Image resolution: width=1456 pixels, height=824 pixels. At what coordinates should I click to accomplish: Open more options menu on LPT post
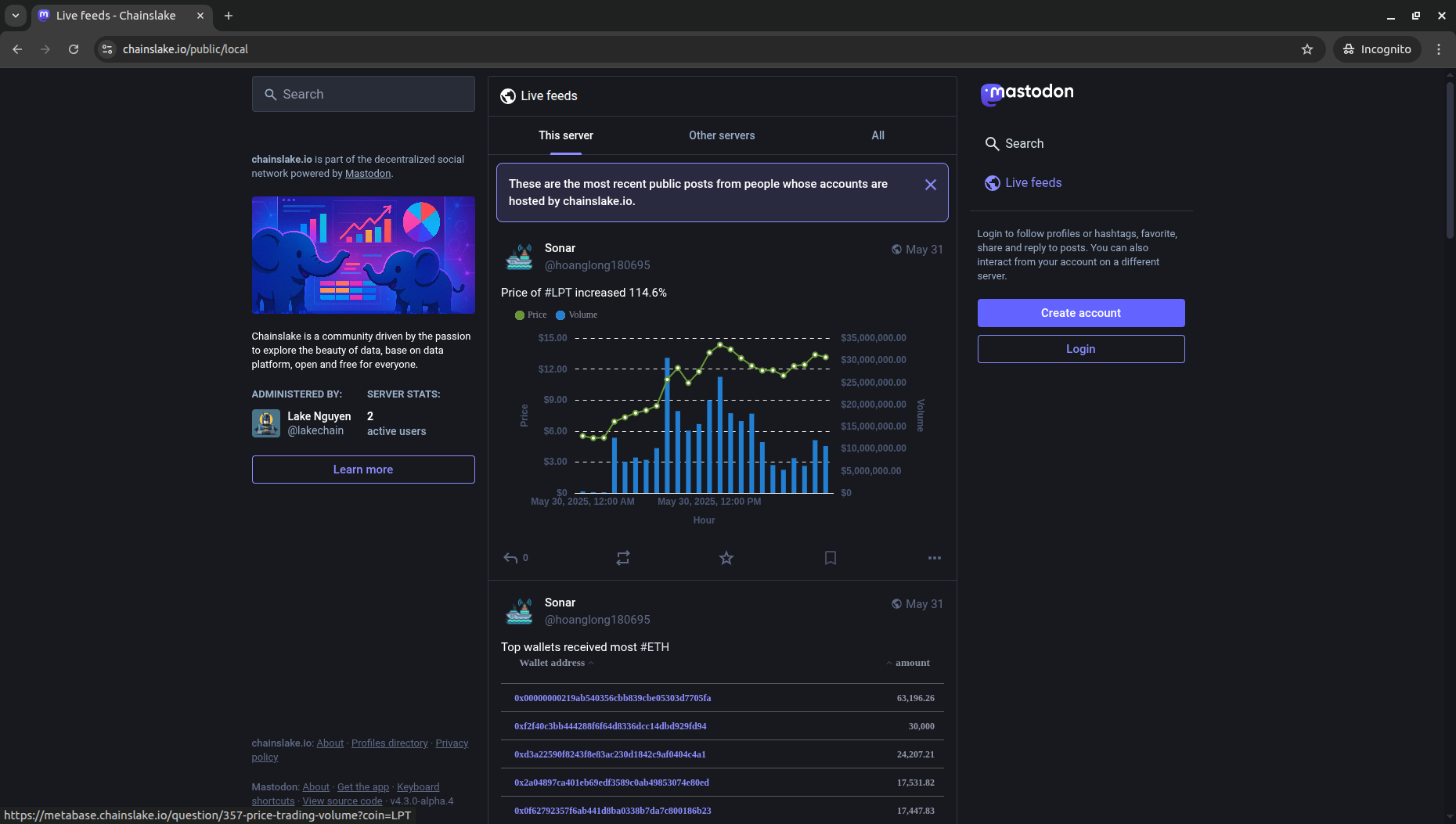[x=934, y=558]
